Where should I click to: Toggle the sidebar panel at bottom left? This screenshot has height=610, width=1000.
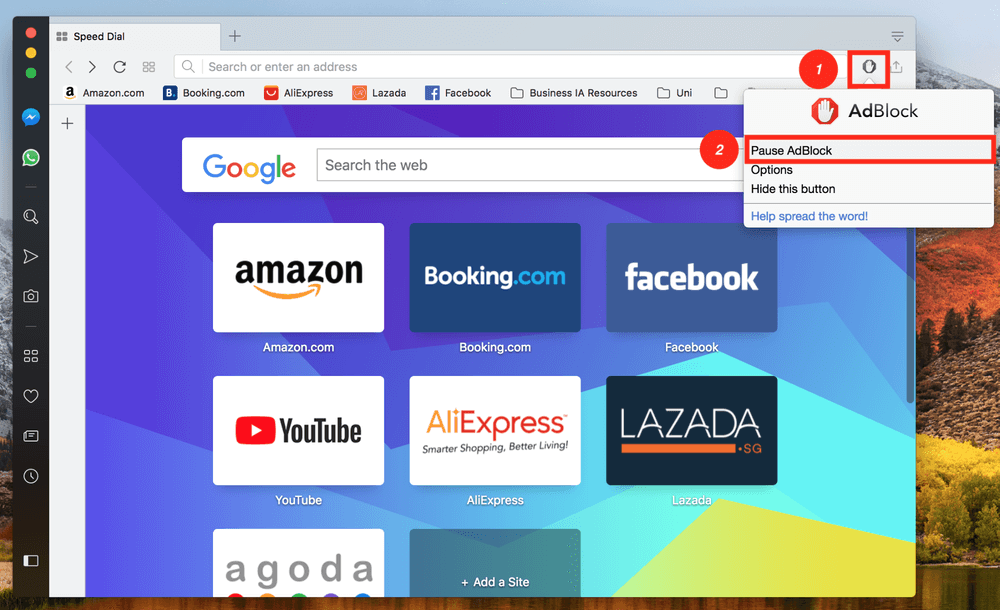coord(31,560)
